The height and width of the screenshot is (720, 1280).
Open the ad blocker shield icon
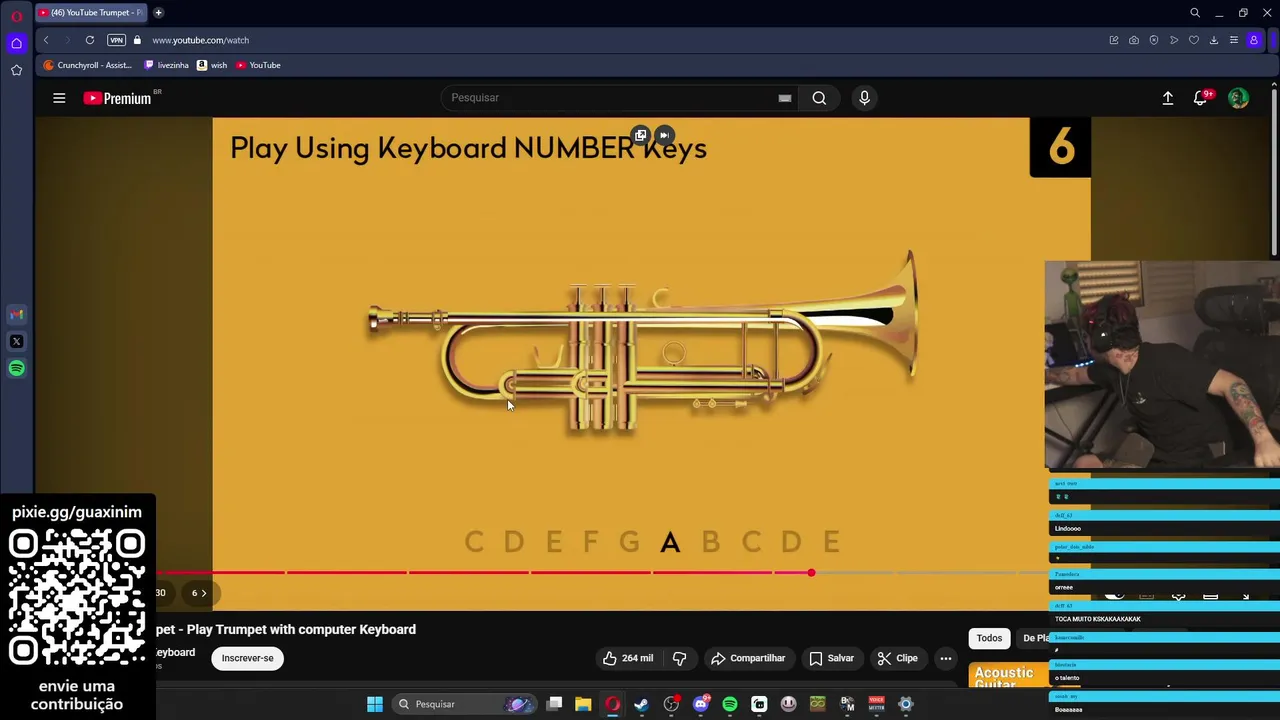tap(1154, 40)
